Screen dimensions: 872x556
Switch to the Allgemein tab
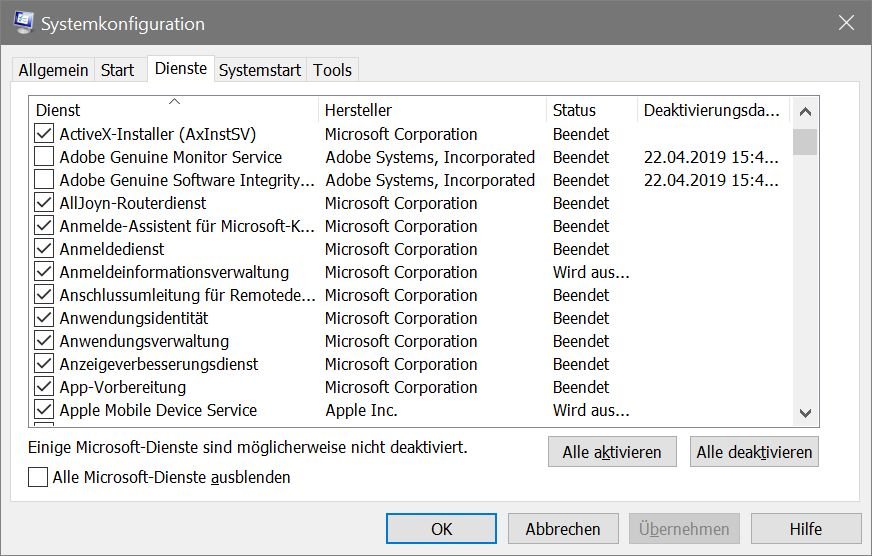click(53, 70)
